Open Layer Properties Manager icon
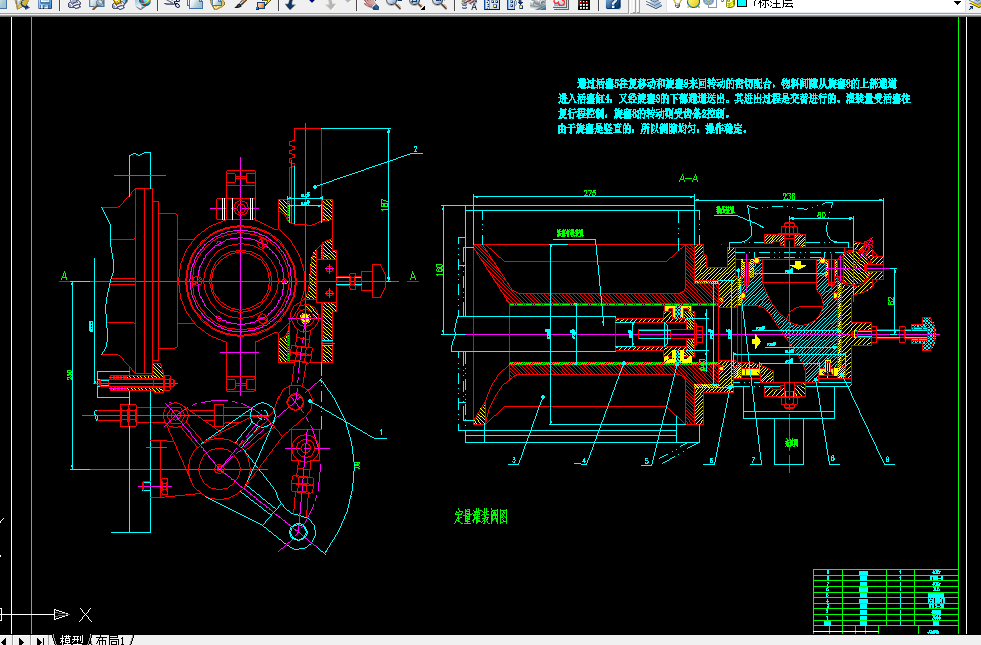Viewport: 981px width, 645px height. [x=654, y=4]
